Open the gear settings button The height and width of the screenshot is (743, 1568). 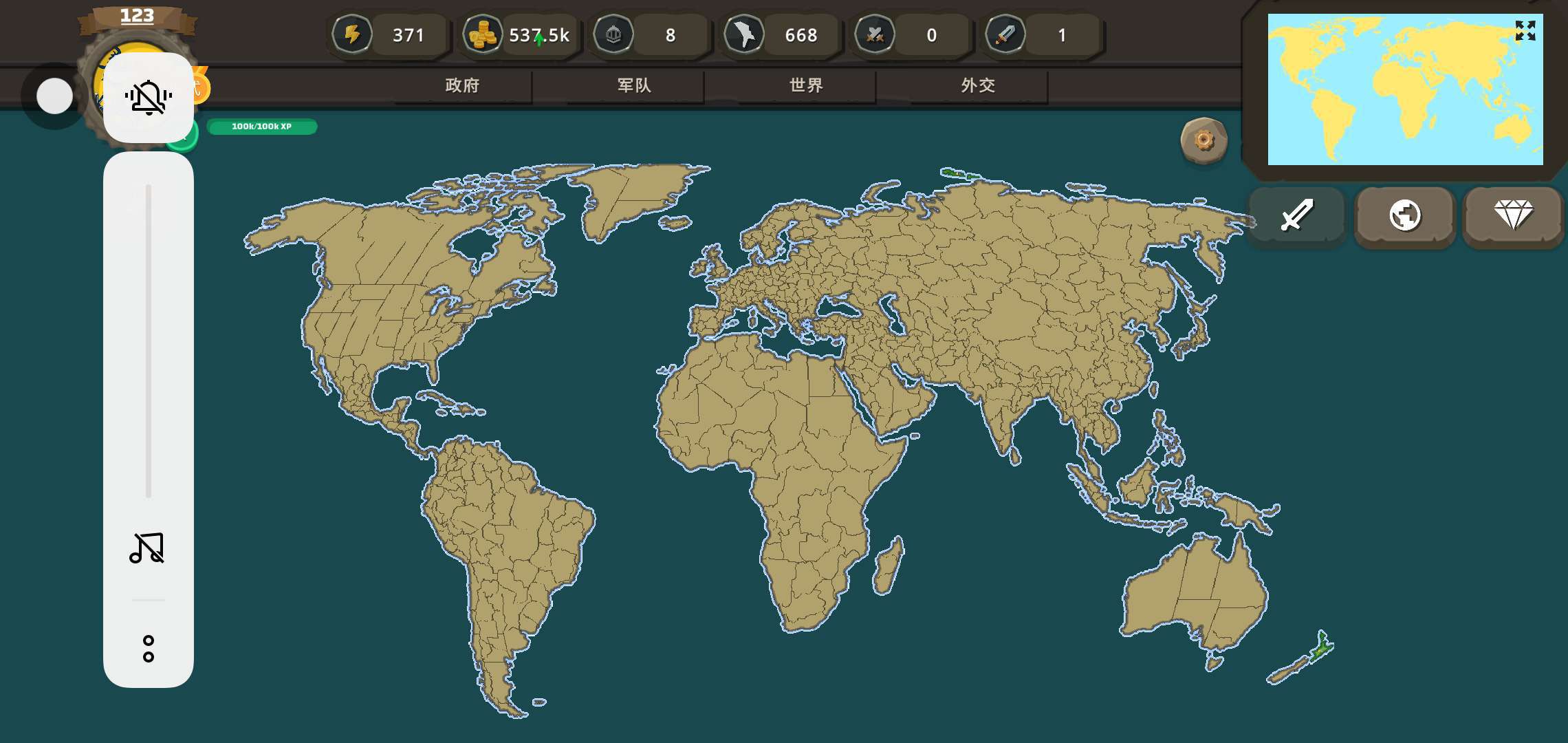(x=1204, y=140)
